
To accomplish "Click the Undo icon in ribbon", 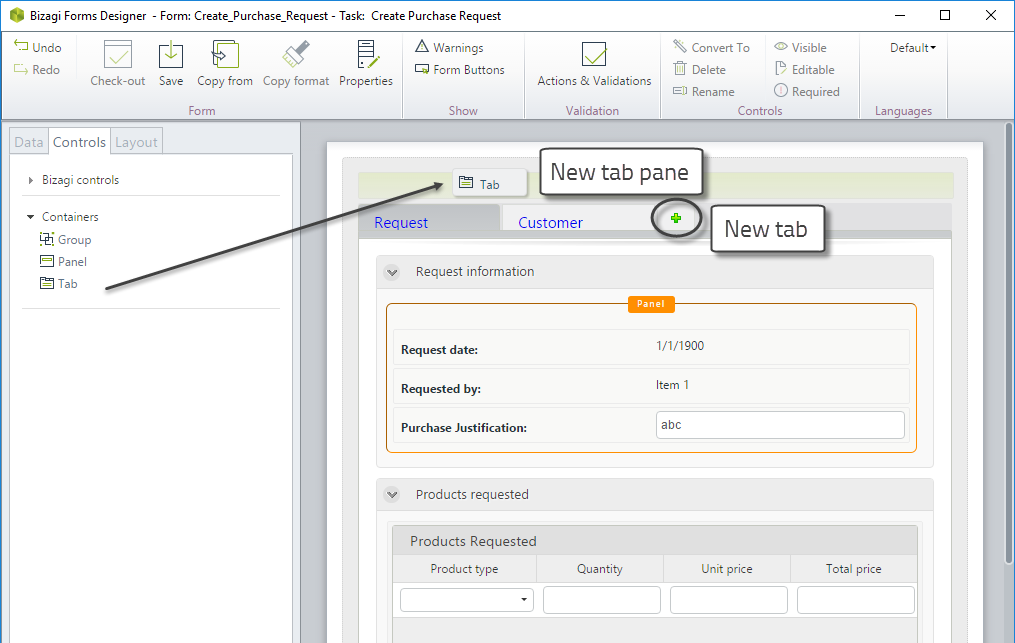I will (x=21, y=47).
